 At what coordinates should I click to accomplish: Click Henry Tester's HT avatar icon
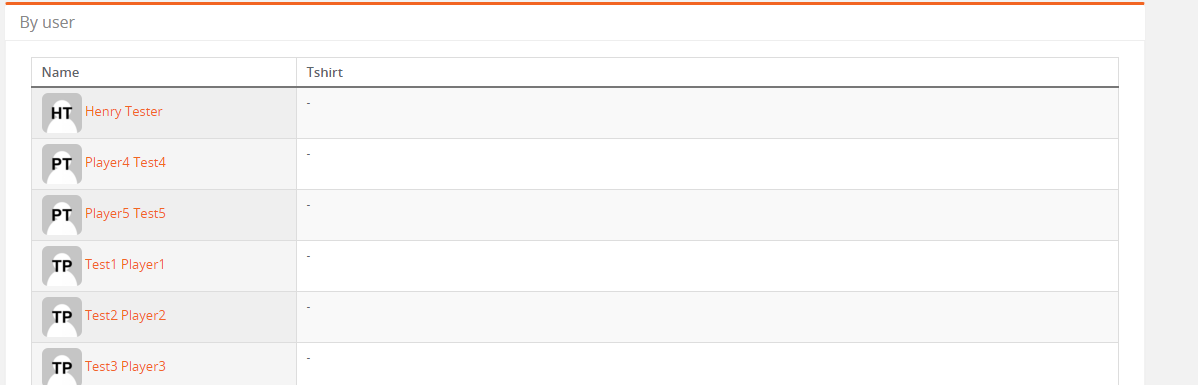tap(62, 113)
